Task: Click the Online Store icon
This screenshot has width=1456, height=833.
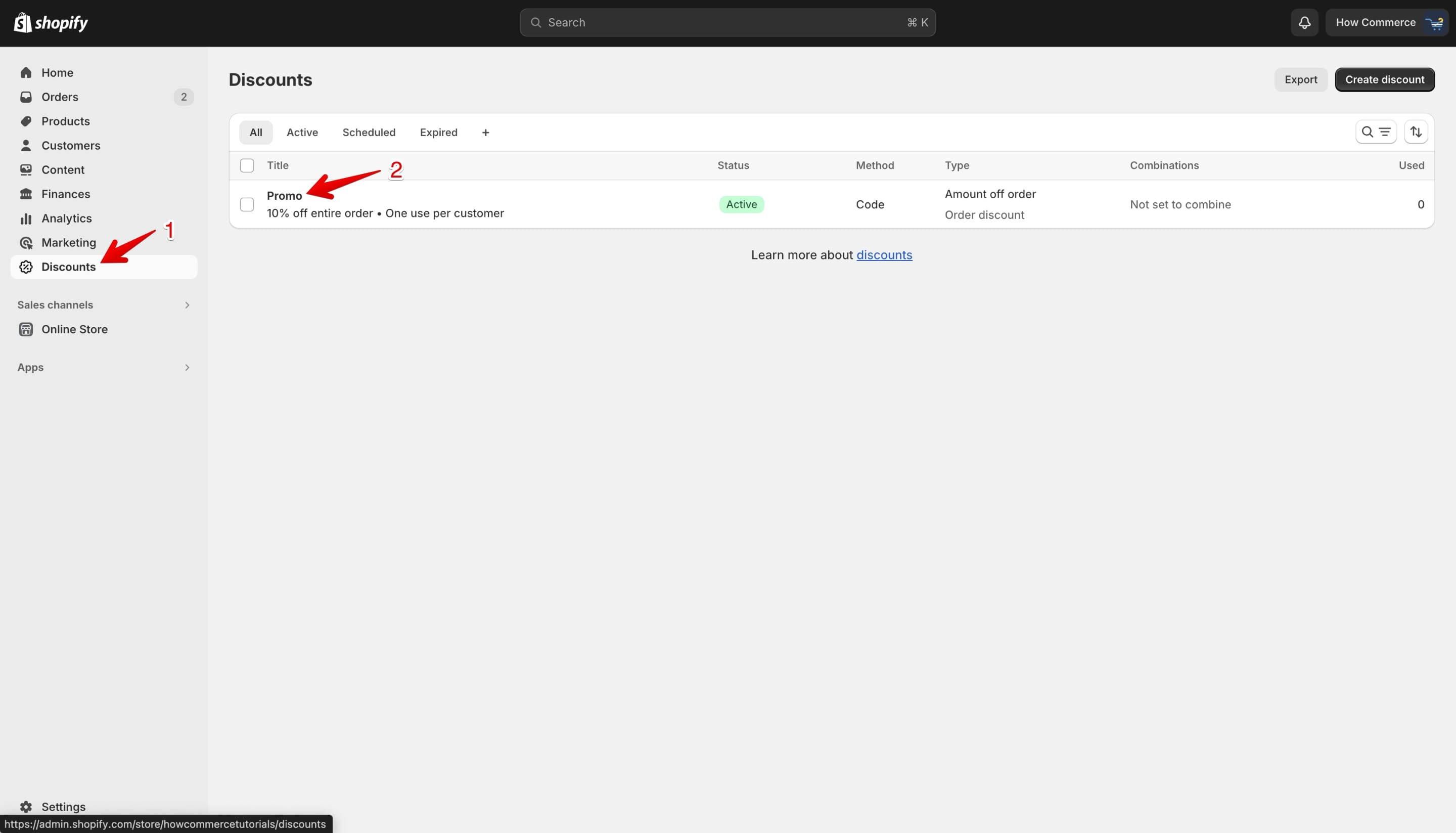Action: (26, 330)
